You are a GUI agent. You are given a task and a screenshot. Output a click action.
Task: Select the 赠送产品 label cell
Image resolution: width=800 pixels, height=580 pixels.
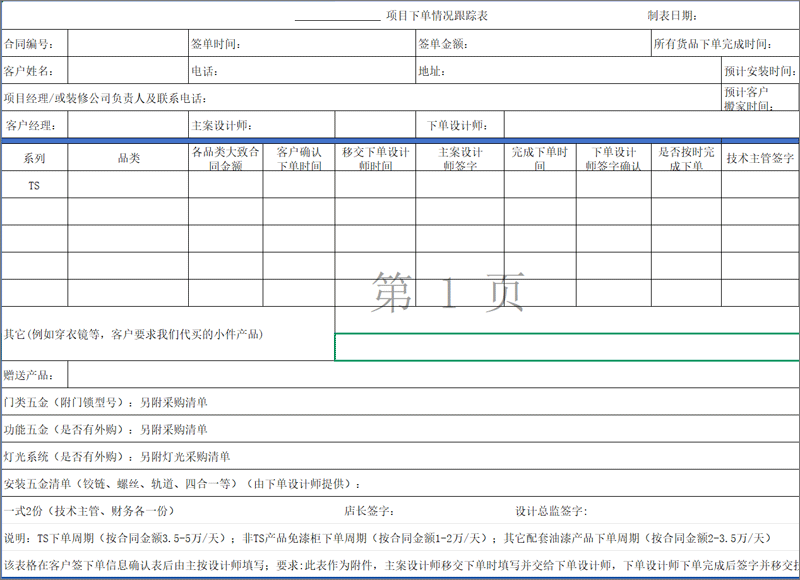(x=34, y=376)
